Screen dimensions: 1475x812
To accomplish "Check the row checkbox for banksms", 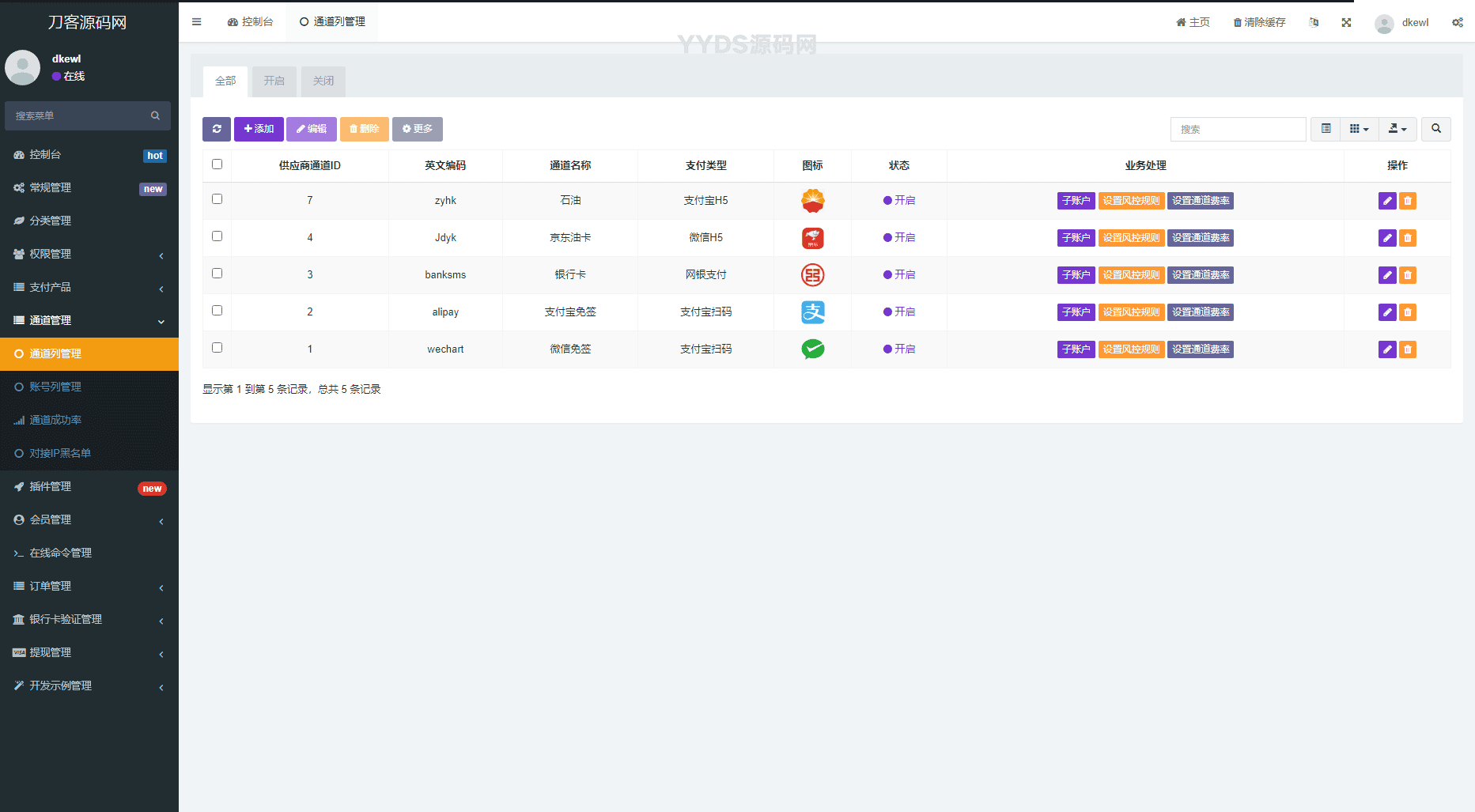I will 217,274.
